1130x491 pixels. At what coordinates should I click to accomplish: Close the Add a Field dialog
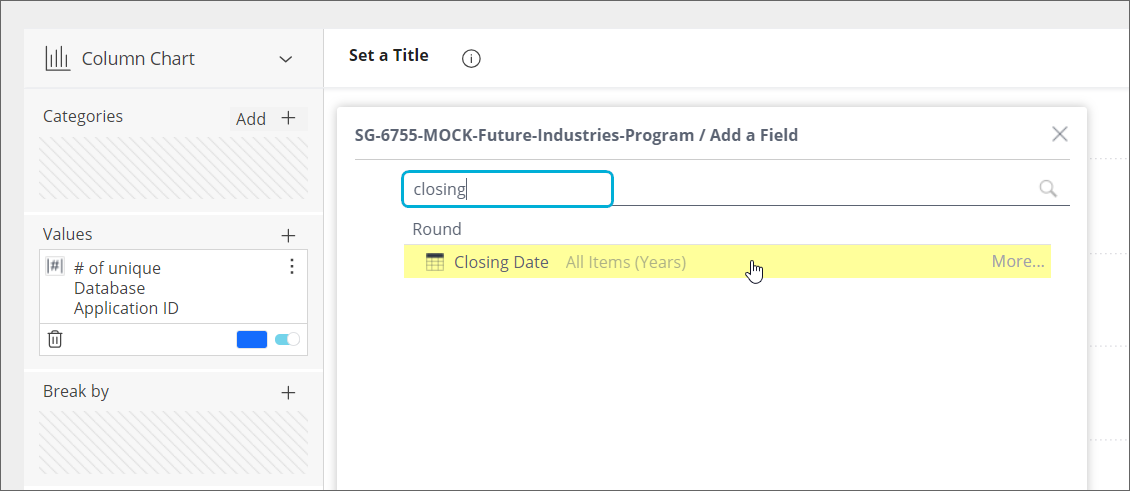pyautogui.click(x=1060, y=134)
